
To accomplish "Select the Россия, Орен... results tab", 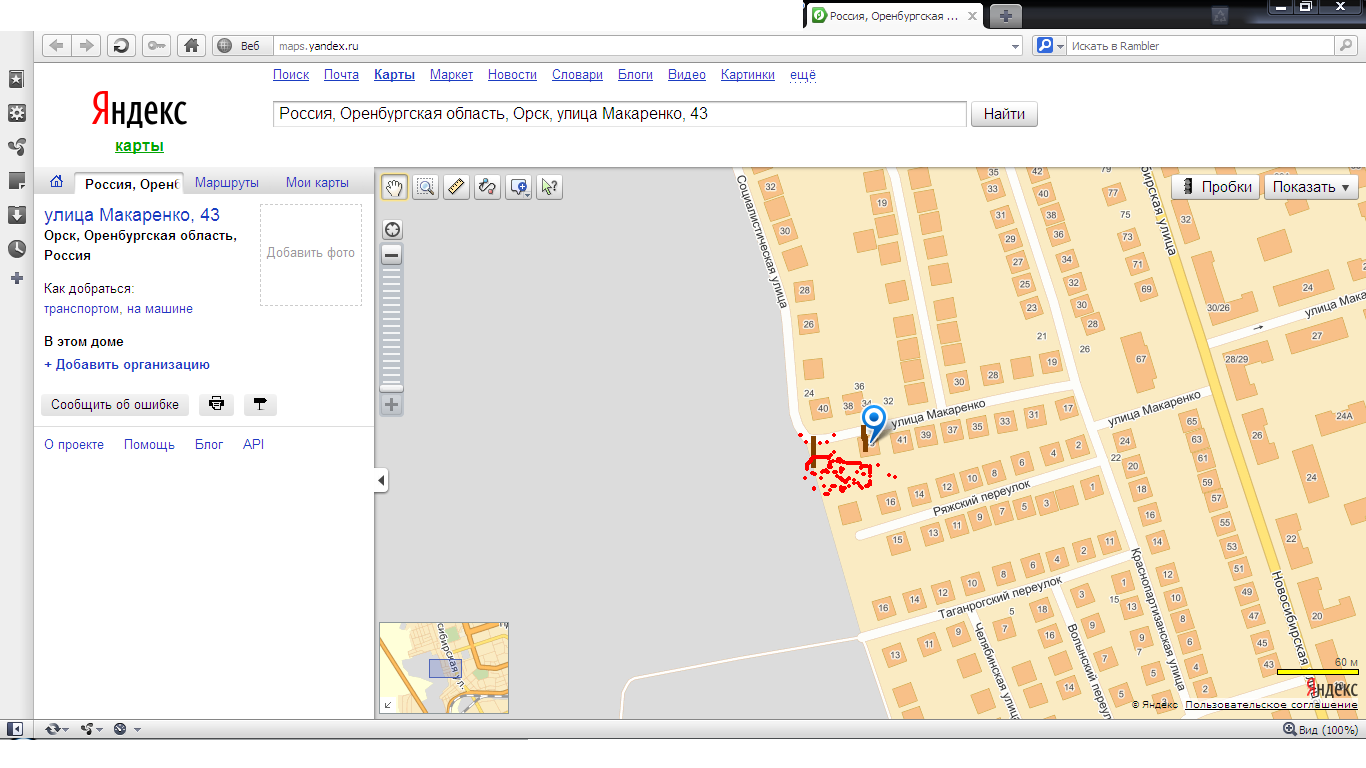I will [130, 183].
